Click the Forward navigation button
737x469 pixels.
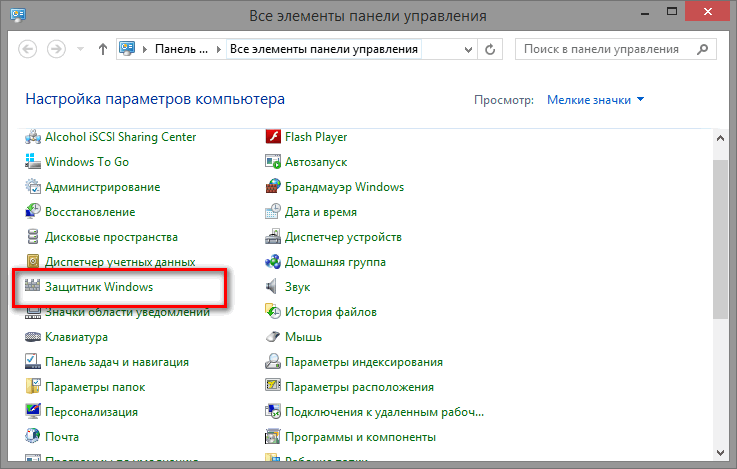tap(56, 49)
